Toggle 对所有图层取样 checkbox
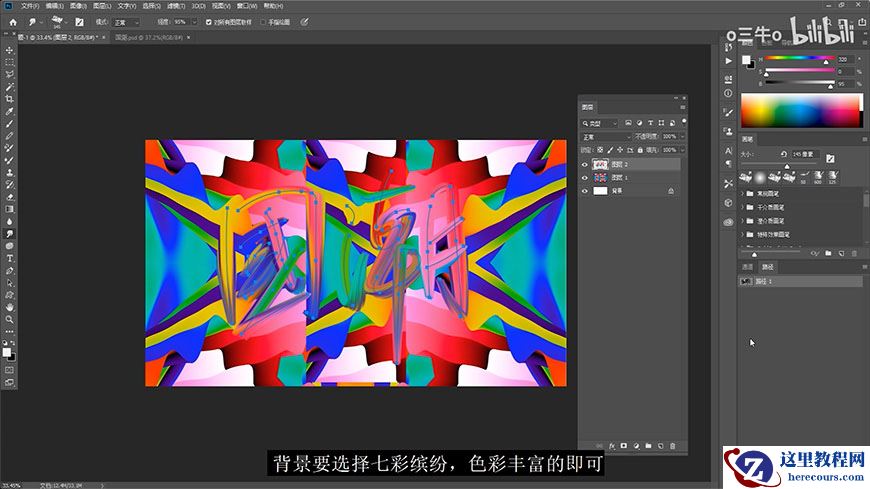This screenshot has height=489, width=870. pos(209,22)
